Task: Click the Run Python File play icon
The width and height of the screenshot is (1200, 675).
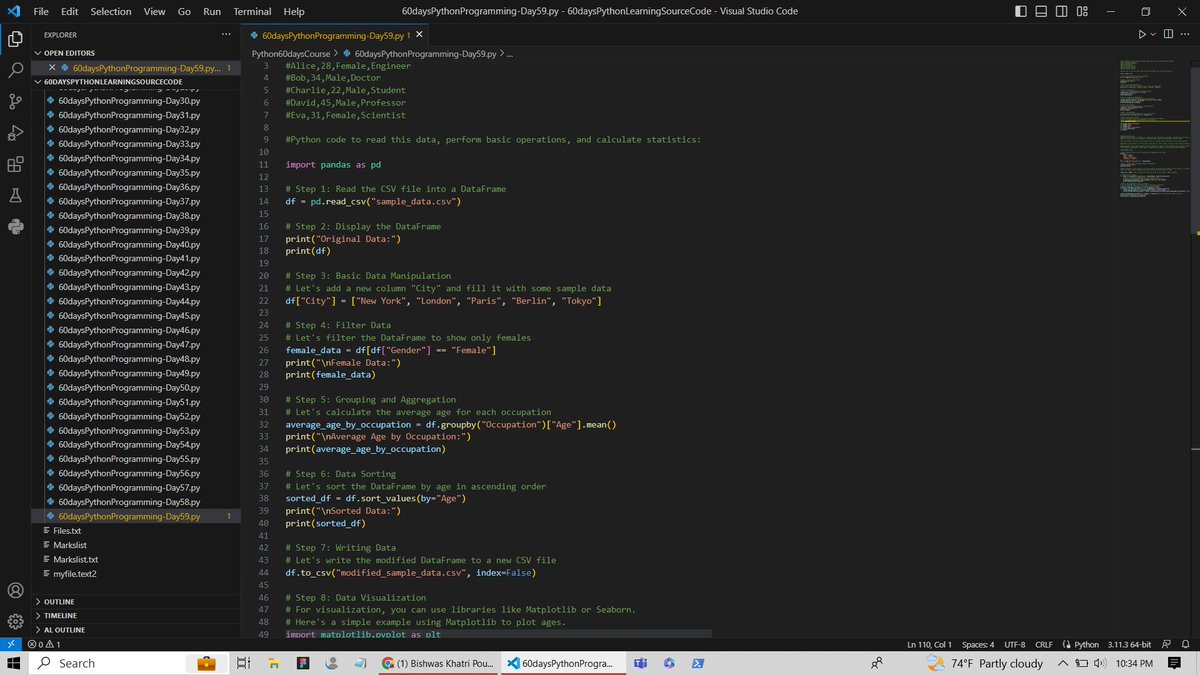Action: tap(1143, 35)
